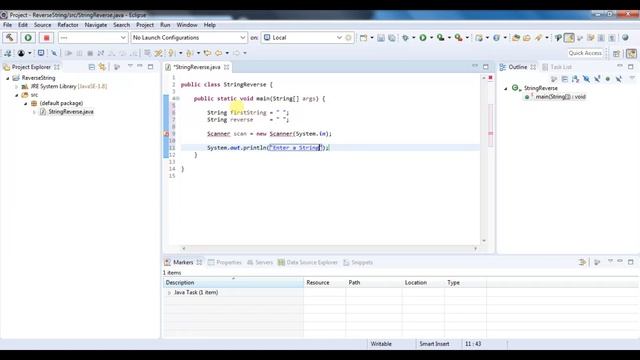Switch to the Data Source Explorer tab
The width and height of the screenshot is (640, 360).
tap(308, 262)
